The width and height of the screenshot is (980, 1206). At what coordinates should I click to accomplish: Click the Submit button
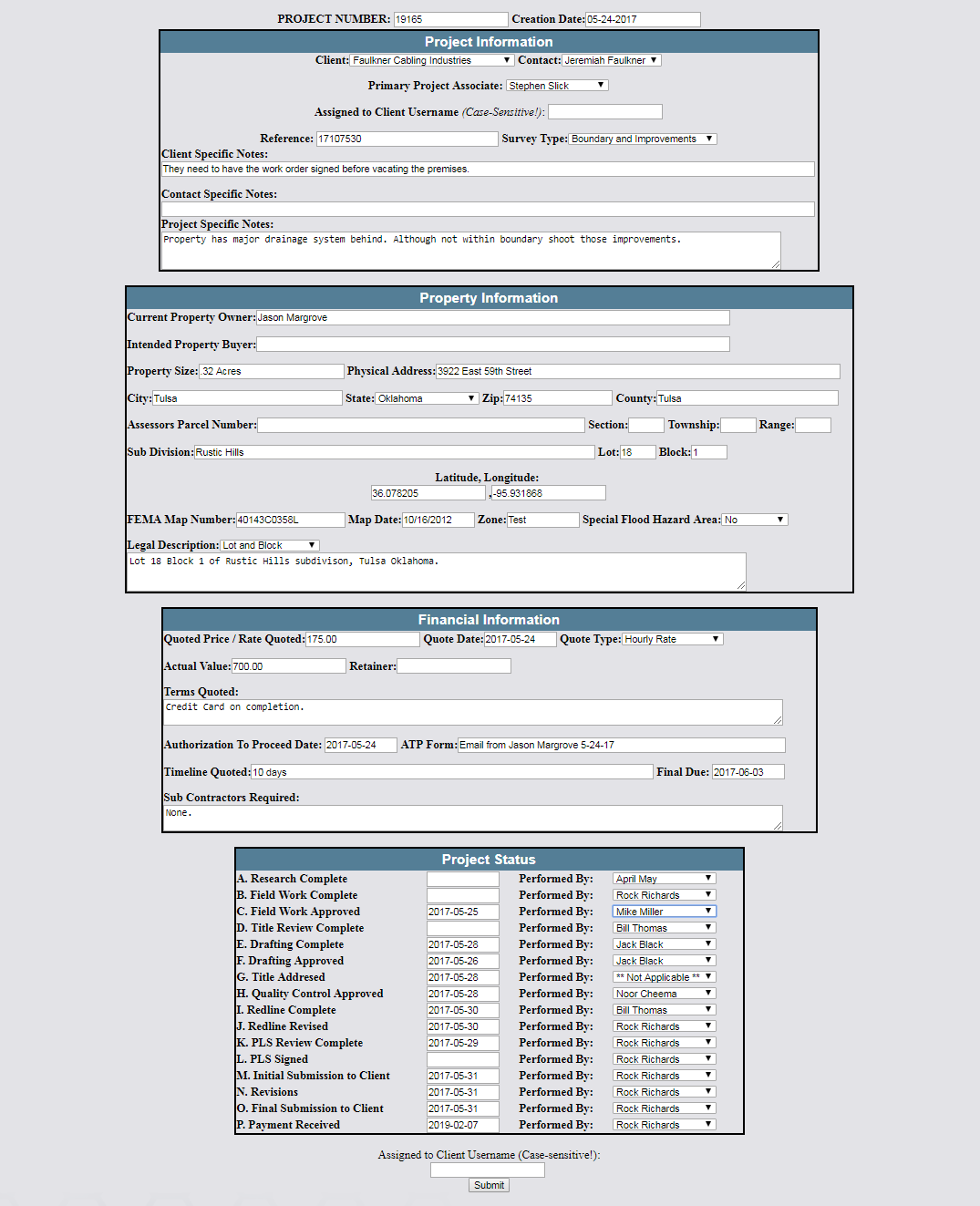(489, 1186)
